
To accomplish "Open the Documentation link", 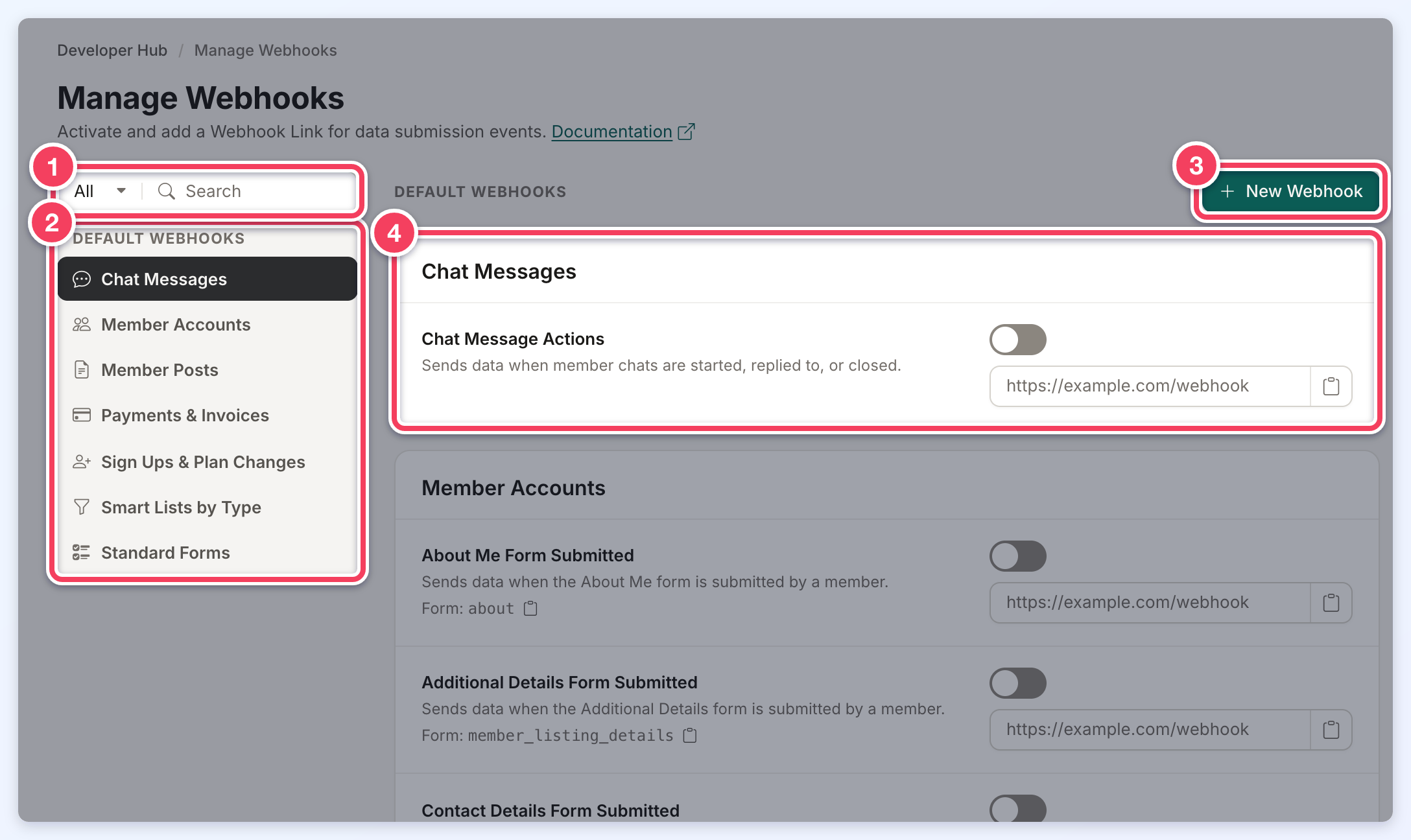I will click(611, 132).
